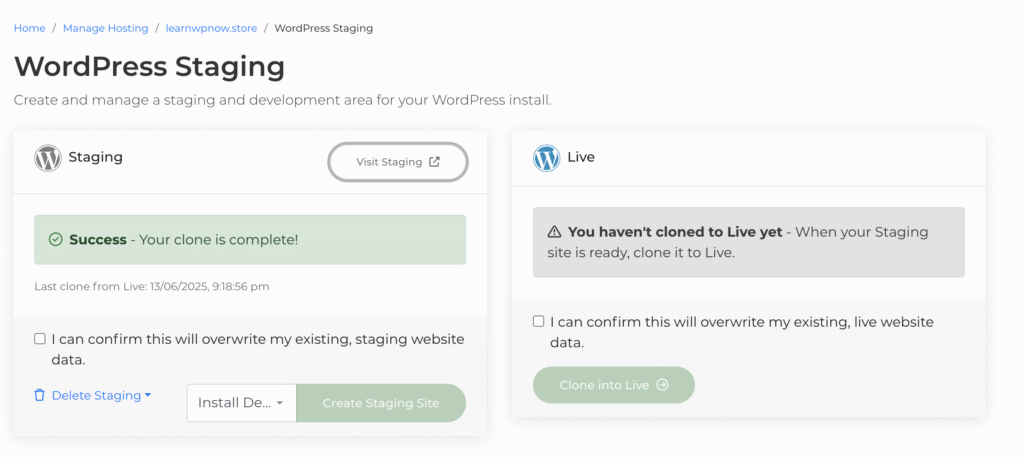Click the WordPress Staging page heading
Screen dimensions: 1024x457
click(x=149, y=67)
